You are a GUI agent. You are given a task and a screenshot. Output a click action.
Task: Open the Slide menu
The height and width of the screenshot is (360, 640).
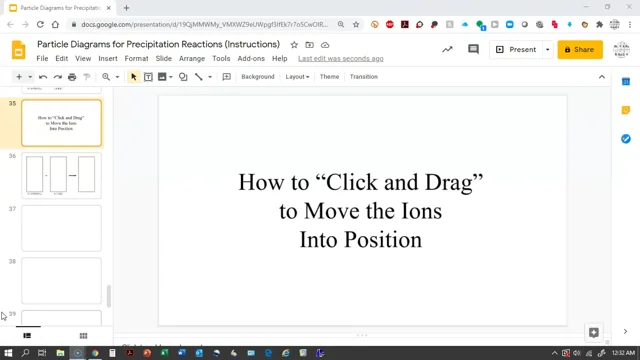pyautogui.click(x=164, y=58)
